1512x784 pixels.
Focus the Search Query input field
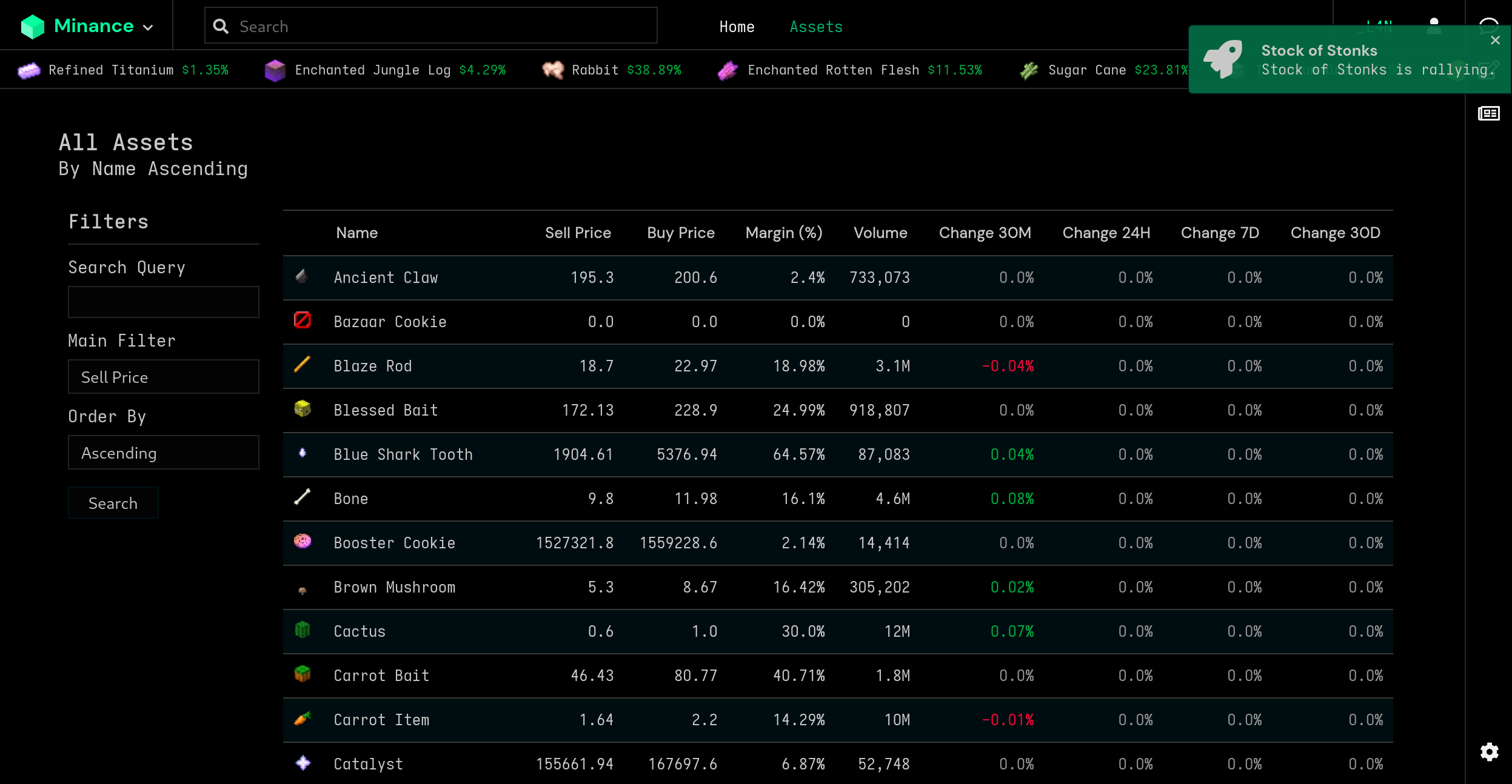[164, 302]
